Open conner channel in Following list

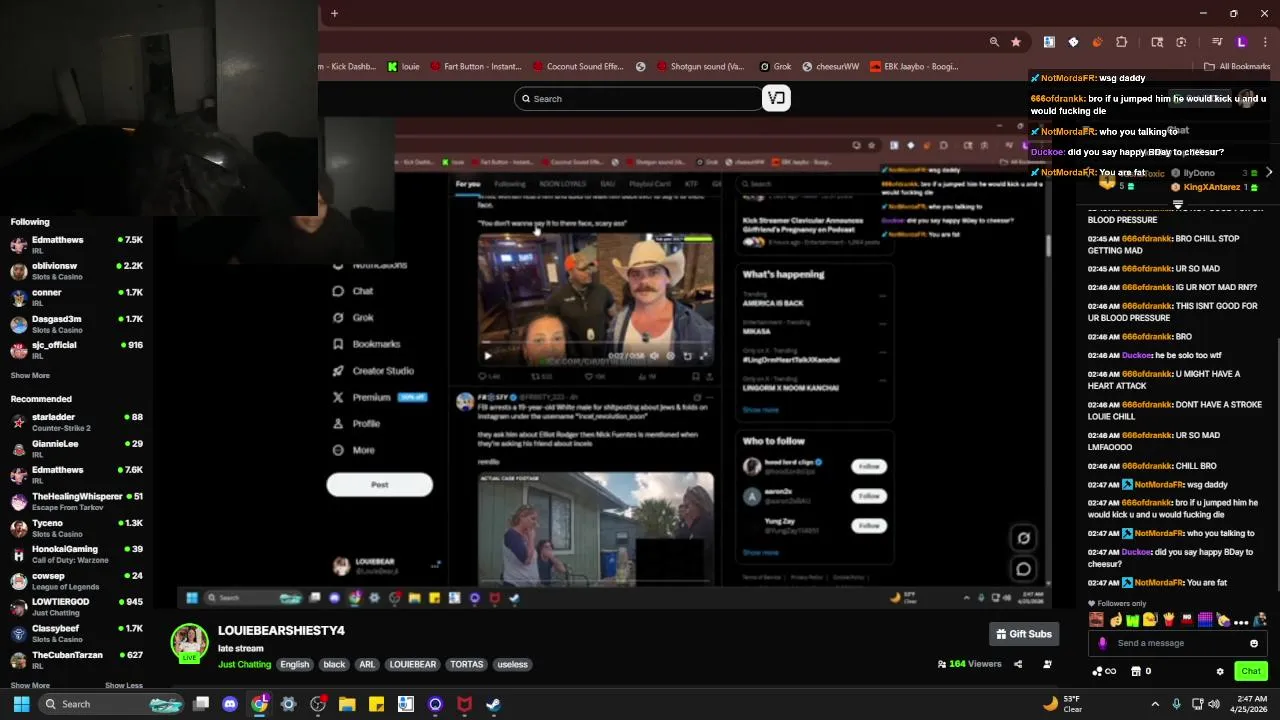tap(78, 298)
